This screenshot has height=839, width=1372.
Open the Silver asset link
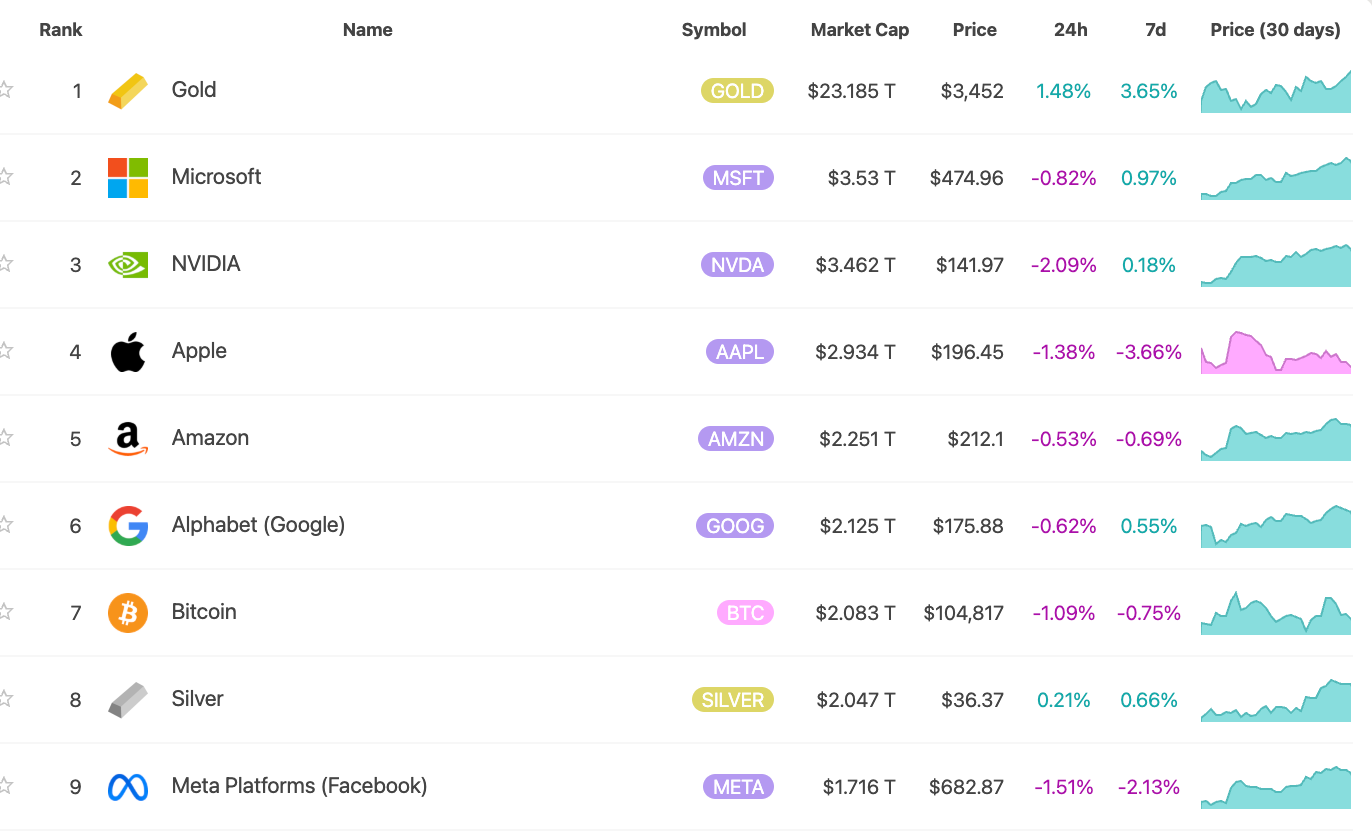197,699
